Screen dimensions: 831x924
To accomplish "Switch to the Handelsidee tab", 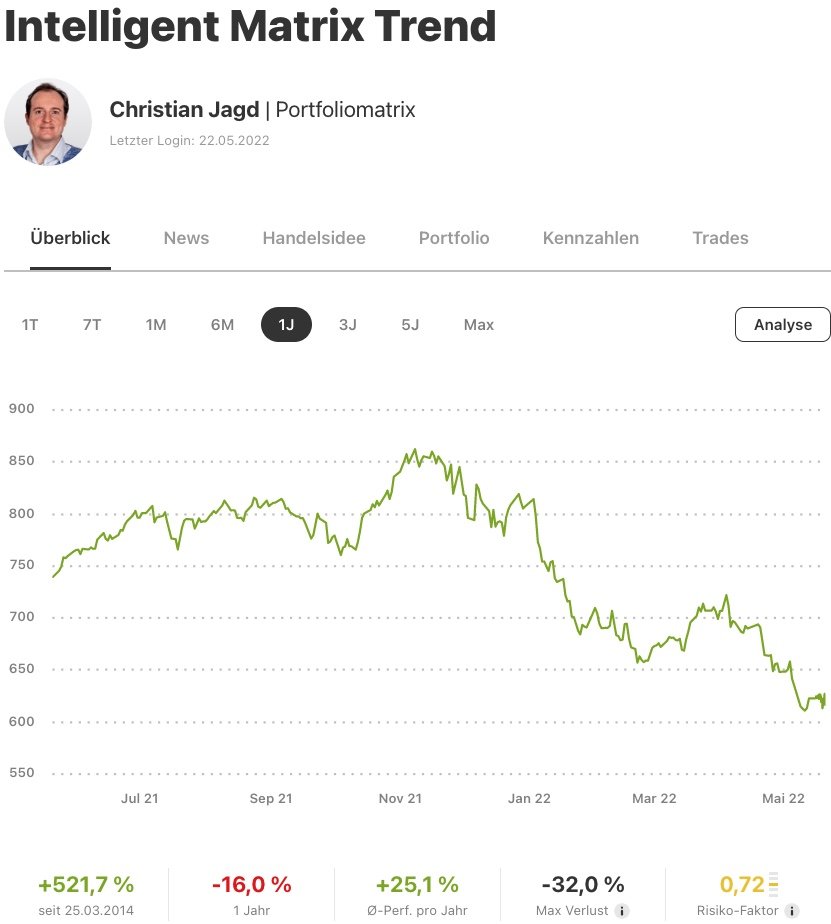I will coord(314,238).
